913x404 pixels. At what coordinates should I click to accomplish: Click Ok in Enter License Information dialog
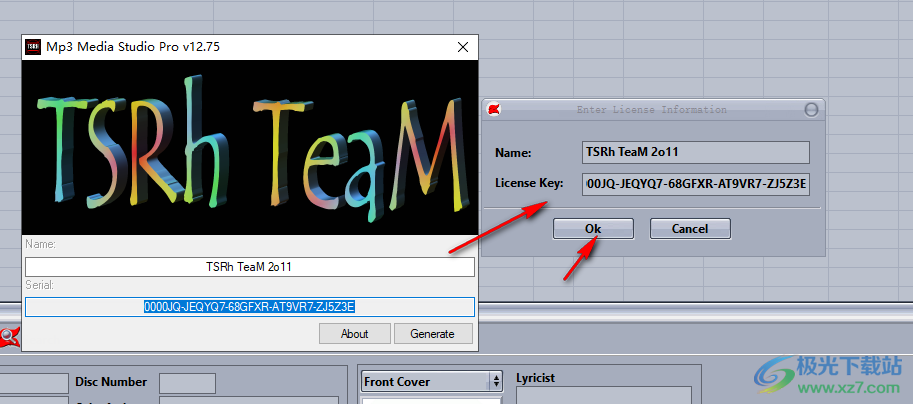pyautogui.click(x=593, y=229)
